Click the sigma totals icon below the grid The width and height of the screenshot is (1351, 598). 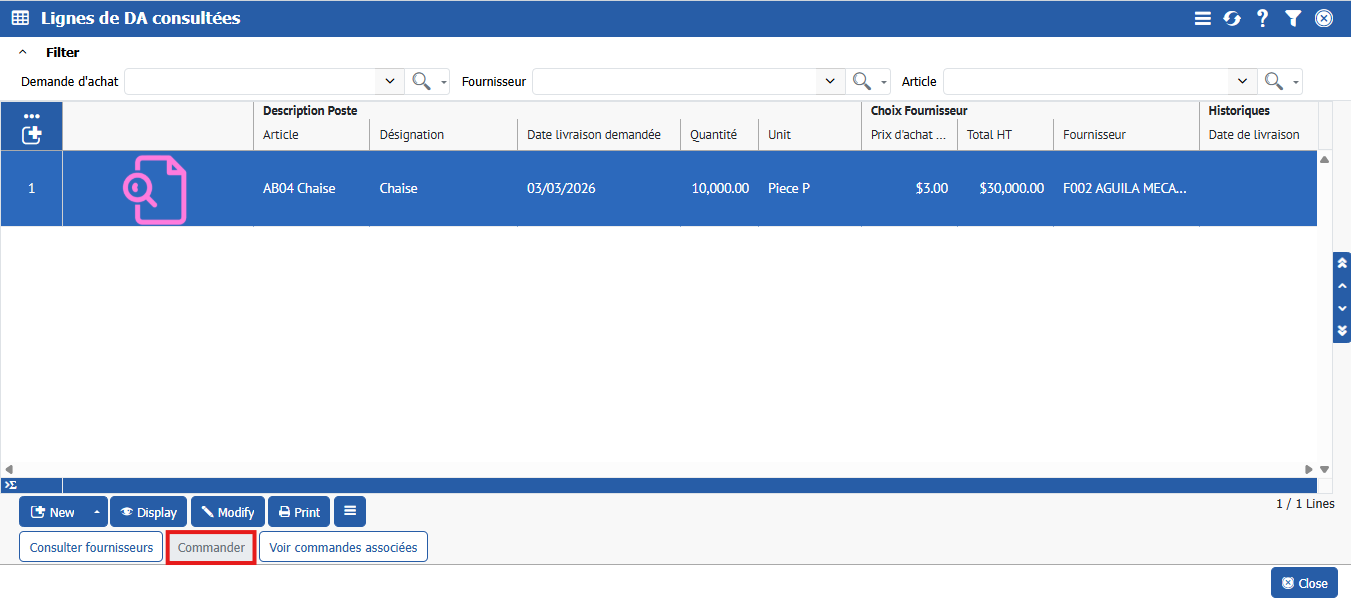[10, 485]
